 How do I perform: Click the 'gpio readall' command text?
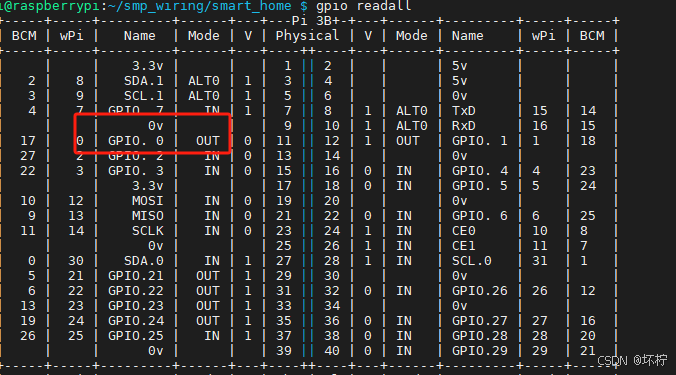point(363,6)
